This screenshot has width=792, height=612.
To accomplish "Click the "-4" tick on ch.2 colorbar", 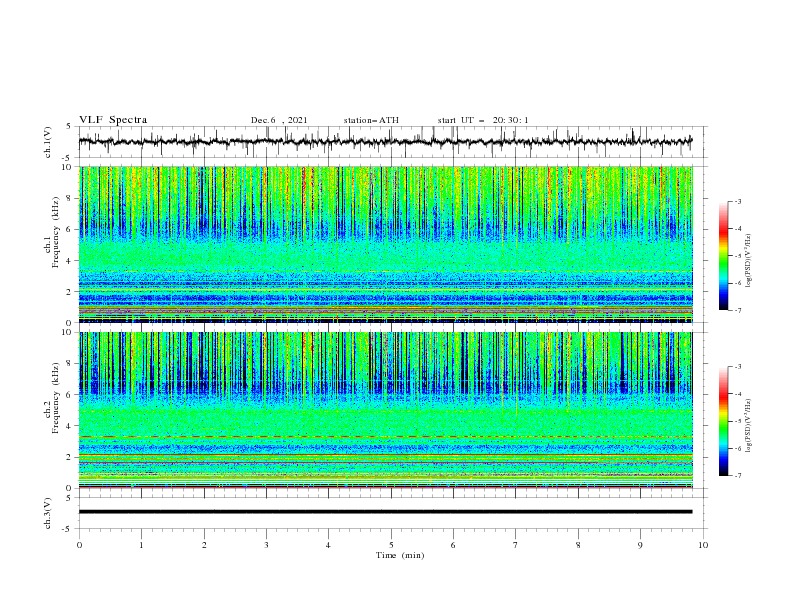I will (x=738, y=394).
